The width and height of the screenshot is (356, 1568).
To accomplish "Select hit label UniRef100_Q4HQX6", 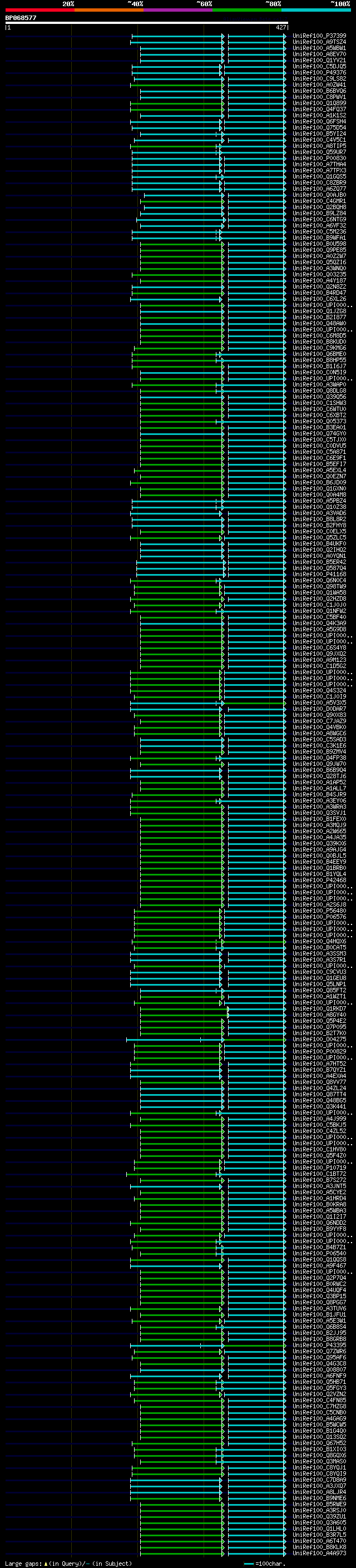I will (319, 942).
